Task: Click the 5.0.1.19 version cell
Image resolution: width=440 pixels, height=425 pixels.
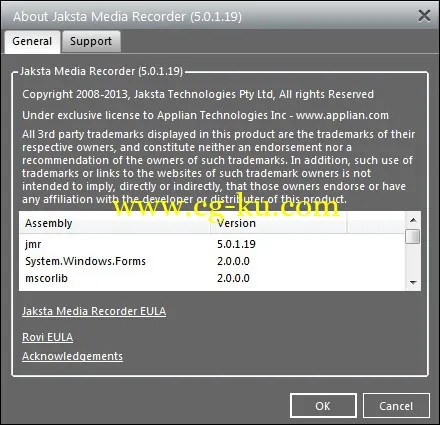Action: click(236, 244)
